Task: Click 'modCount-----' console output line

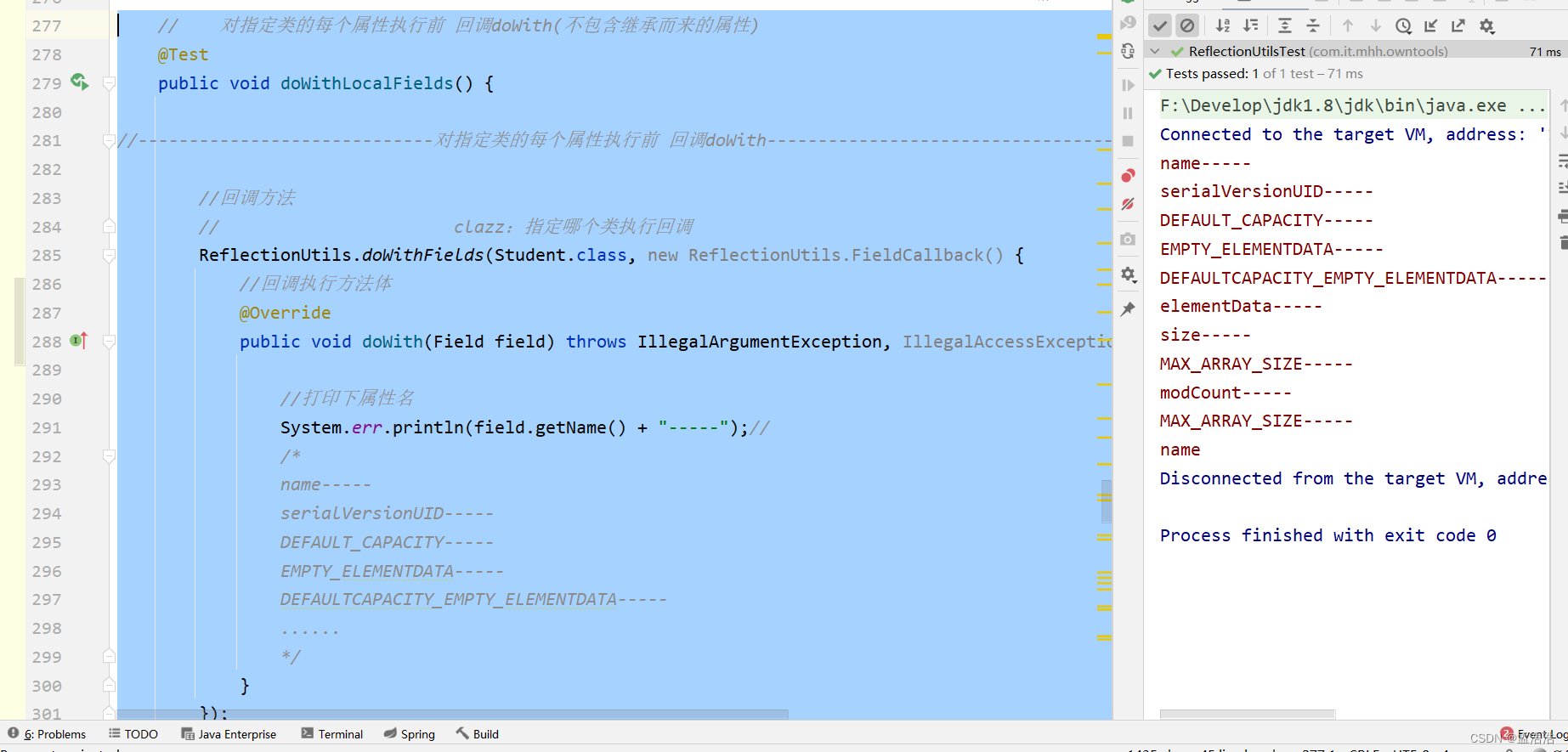Action: point(1226,393)
